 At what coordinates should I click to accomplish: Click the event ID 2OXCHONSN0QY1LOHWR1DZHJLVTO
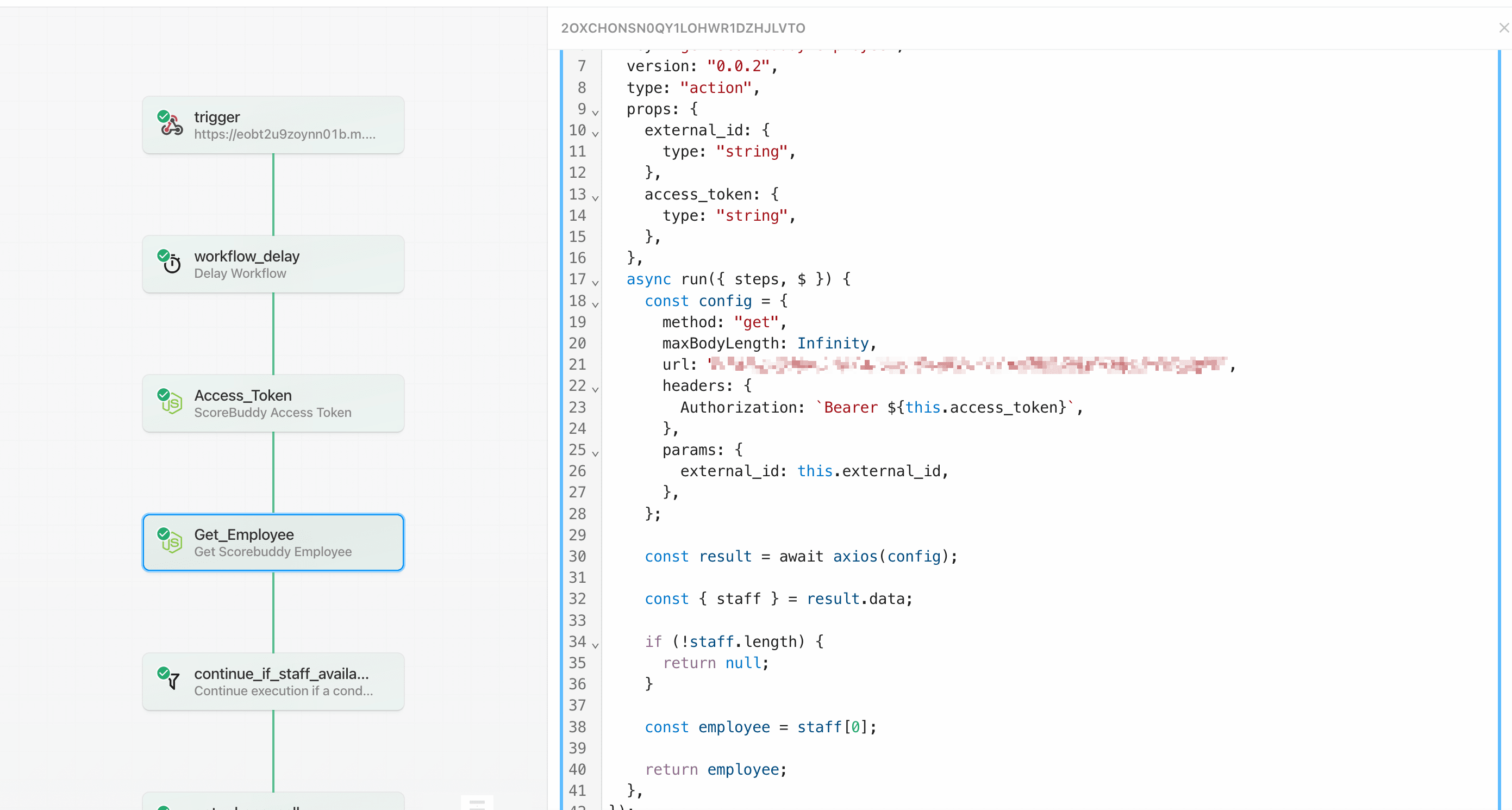[x=683, y=28]
